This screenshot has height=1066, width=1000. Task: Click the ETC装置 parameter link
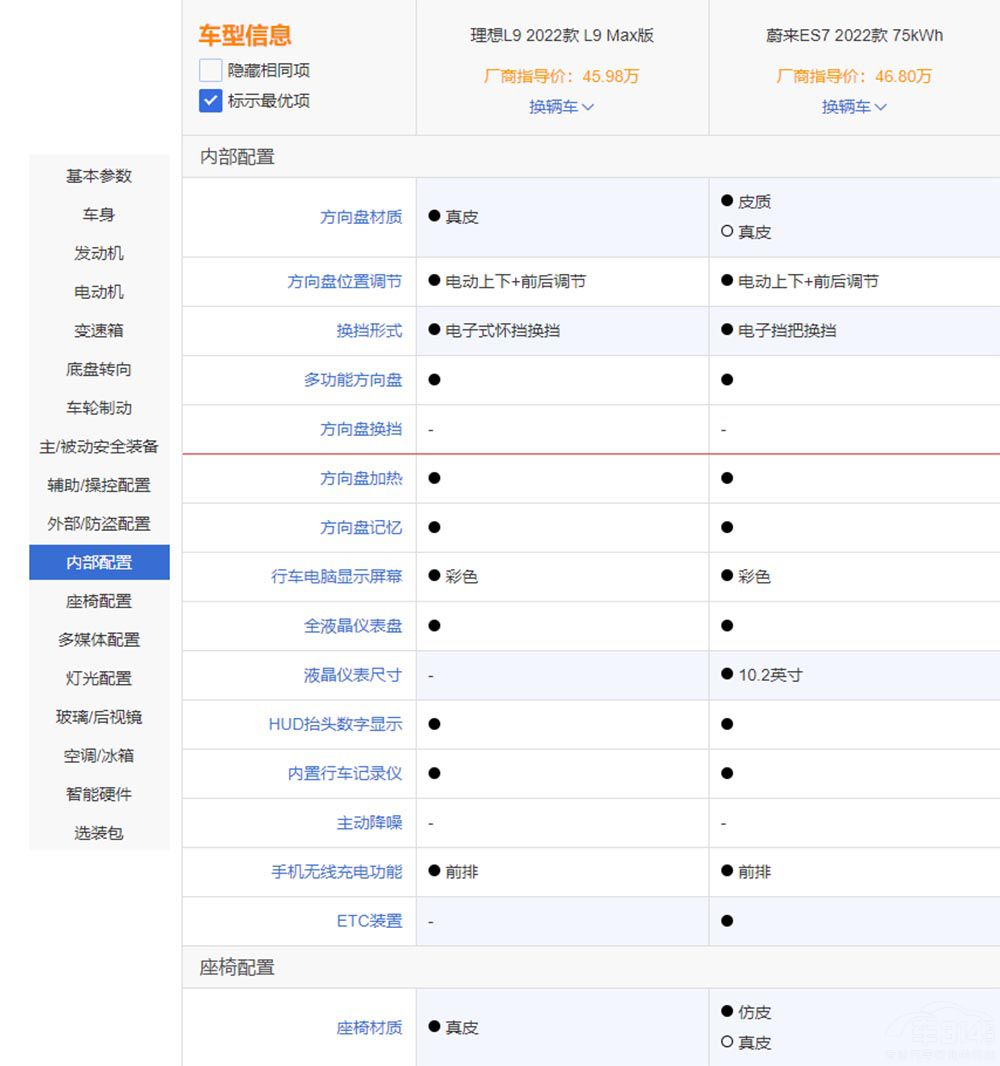pos(369,921)
